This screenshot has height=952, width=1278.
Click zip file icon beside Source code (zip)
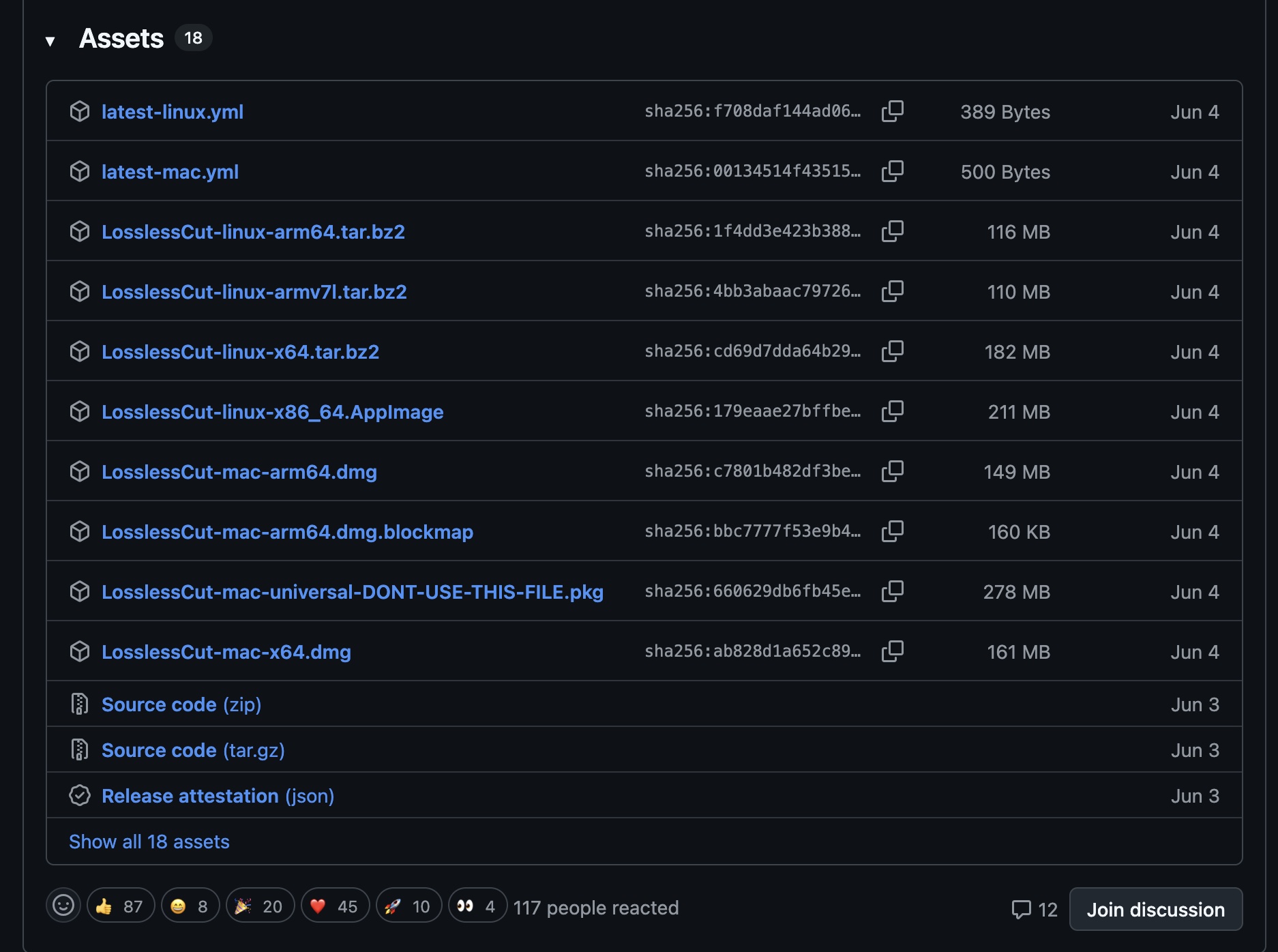80,704
